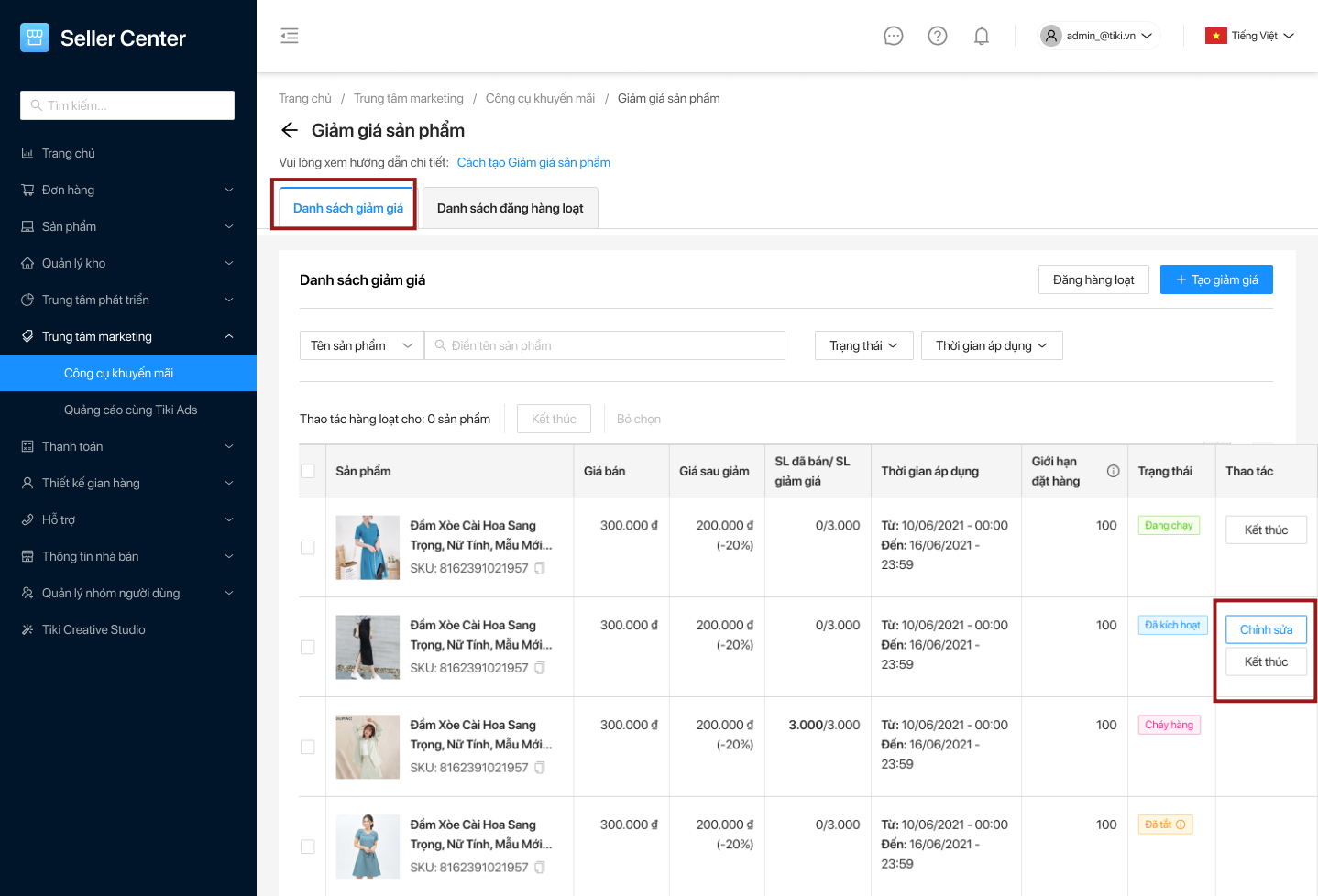
Task: Click the Chỉnh sửa button in second row
Action: coord(1265,629)
